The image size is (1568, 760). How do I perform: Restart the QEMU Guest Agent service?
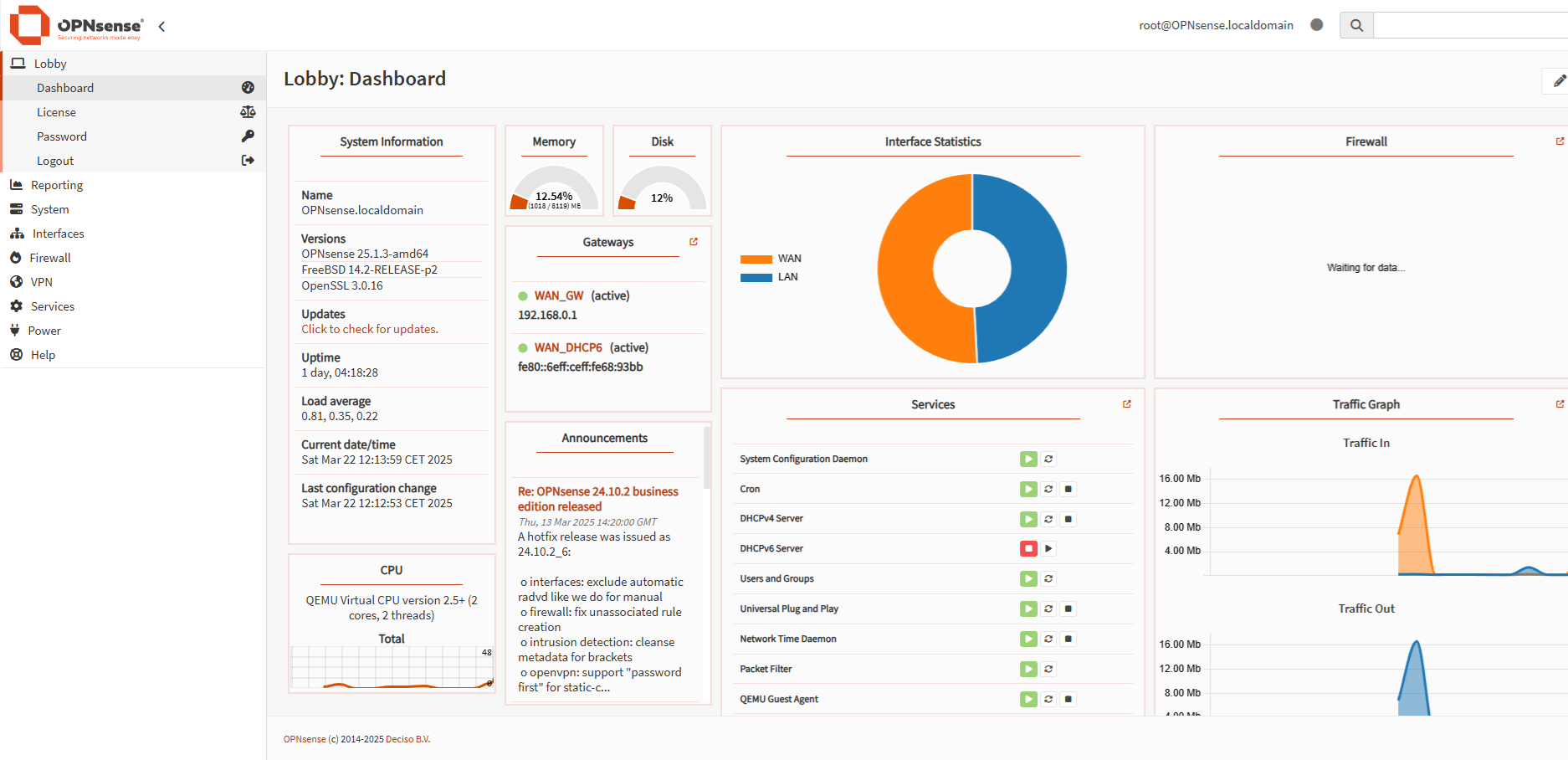pos(1048,699)
